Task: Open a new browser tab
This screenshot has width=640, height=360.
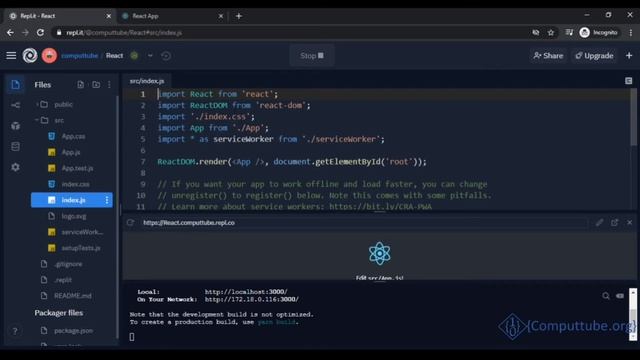Action: coord(239,16)
